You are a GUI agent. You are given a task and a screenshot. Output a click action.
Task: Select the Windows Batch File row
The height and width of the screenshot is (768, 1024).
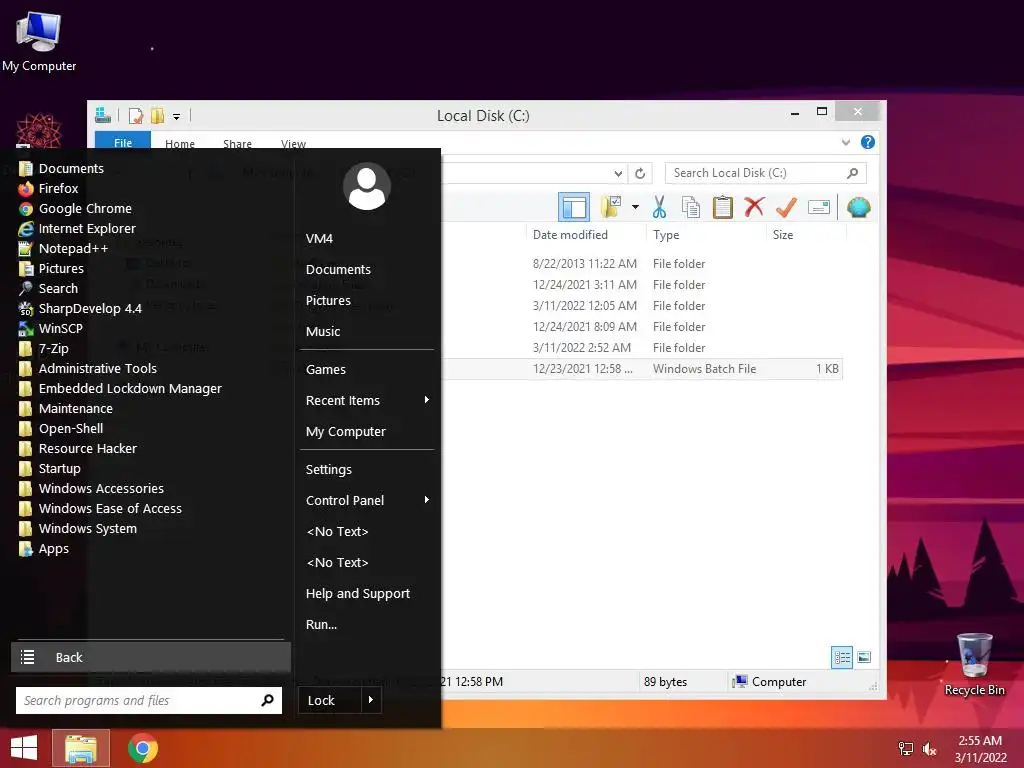[x=641, y=369]
